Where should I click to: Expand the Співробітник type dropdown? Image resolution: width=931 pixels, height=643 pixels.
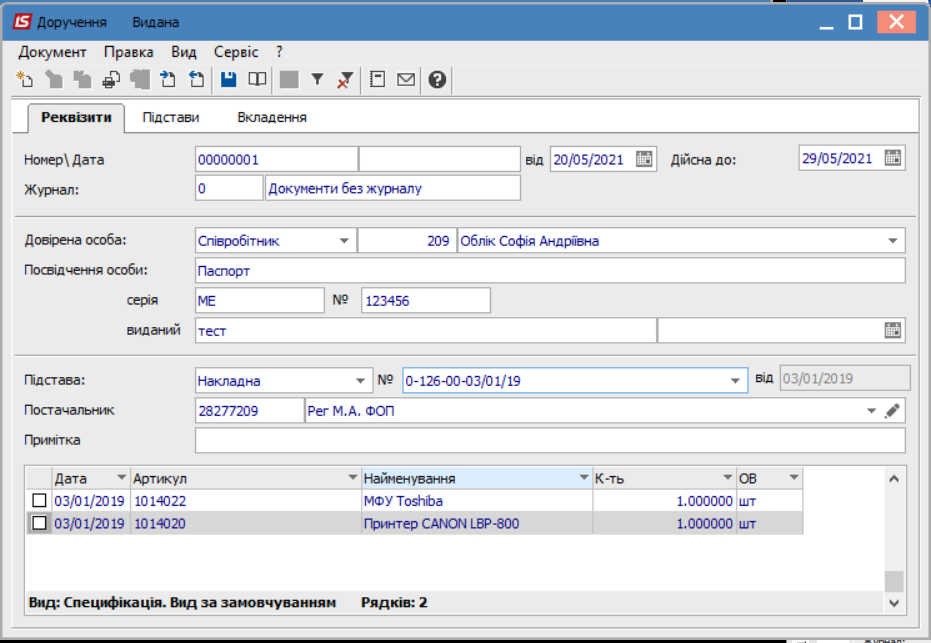coord(344,241)
